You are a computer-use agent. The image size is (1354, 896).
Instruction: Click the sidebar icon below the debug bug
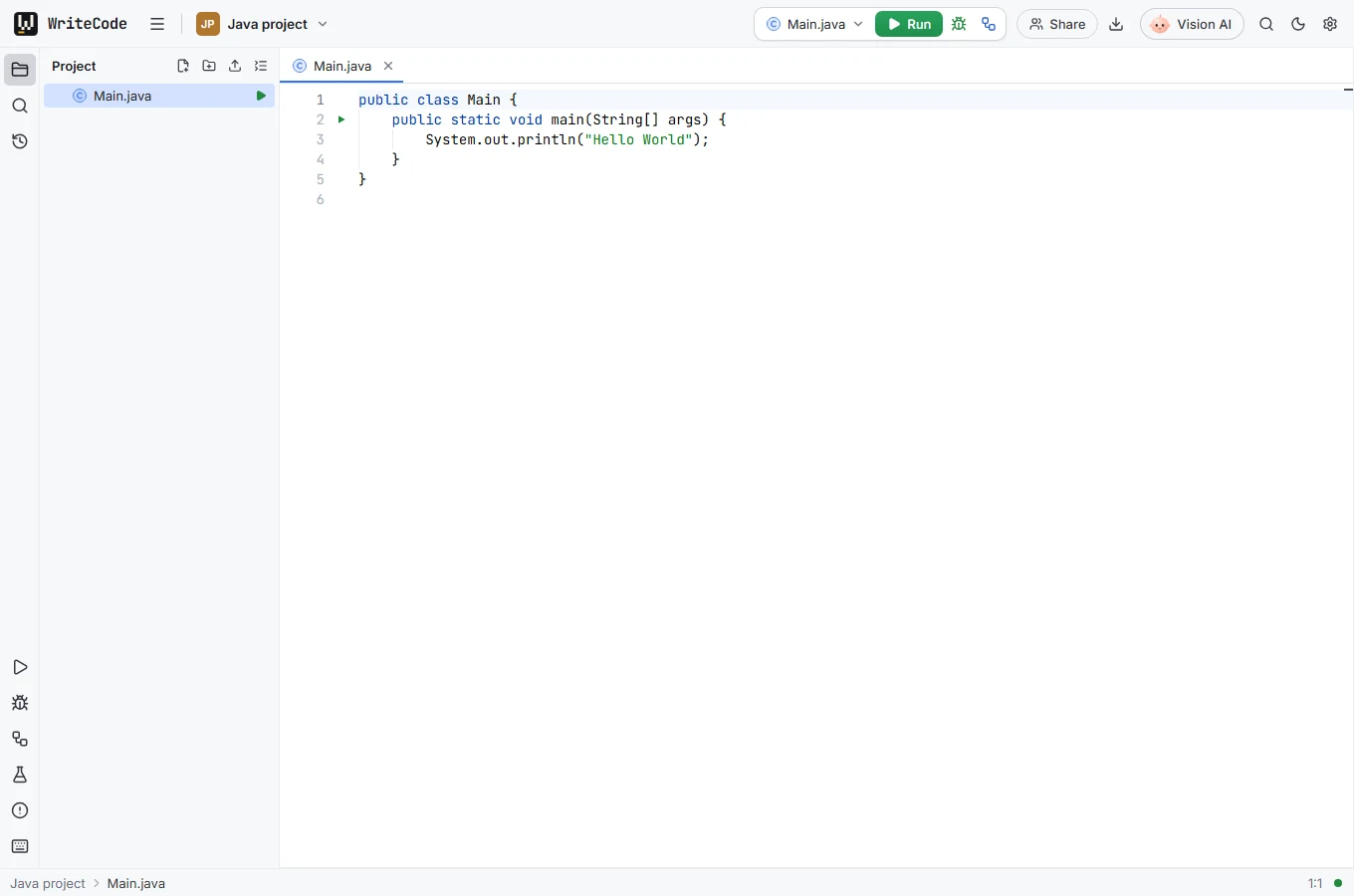(20, 739)
